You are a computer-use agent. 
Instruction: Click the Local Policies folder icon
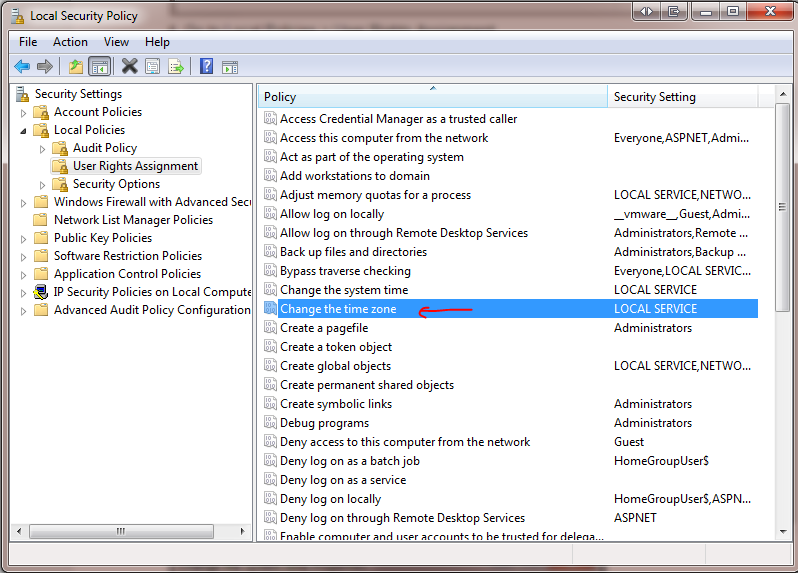(41, 130)
